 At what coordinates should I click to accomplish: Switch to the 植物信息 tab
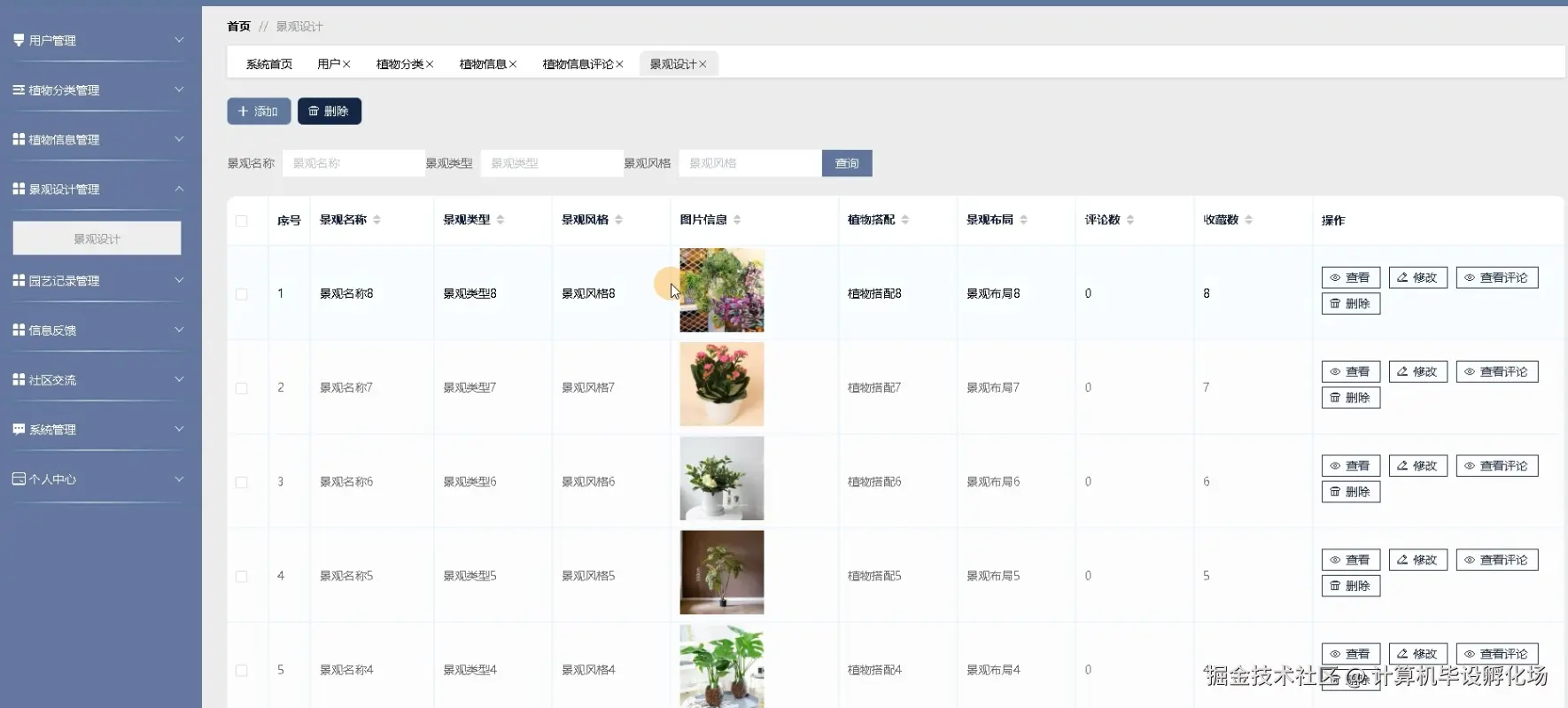(x=483, y=64)
